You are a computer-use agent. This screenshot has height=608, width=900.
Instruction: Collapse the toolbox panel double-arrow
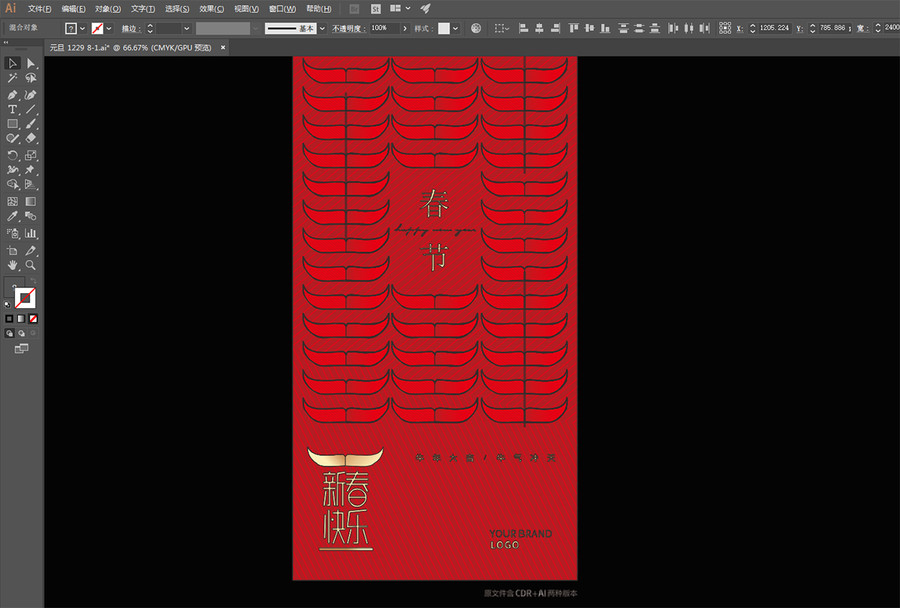click(x=6, y=42)
